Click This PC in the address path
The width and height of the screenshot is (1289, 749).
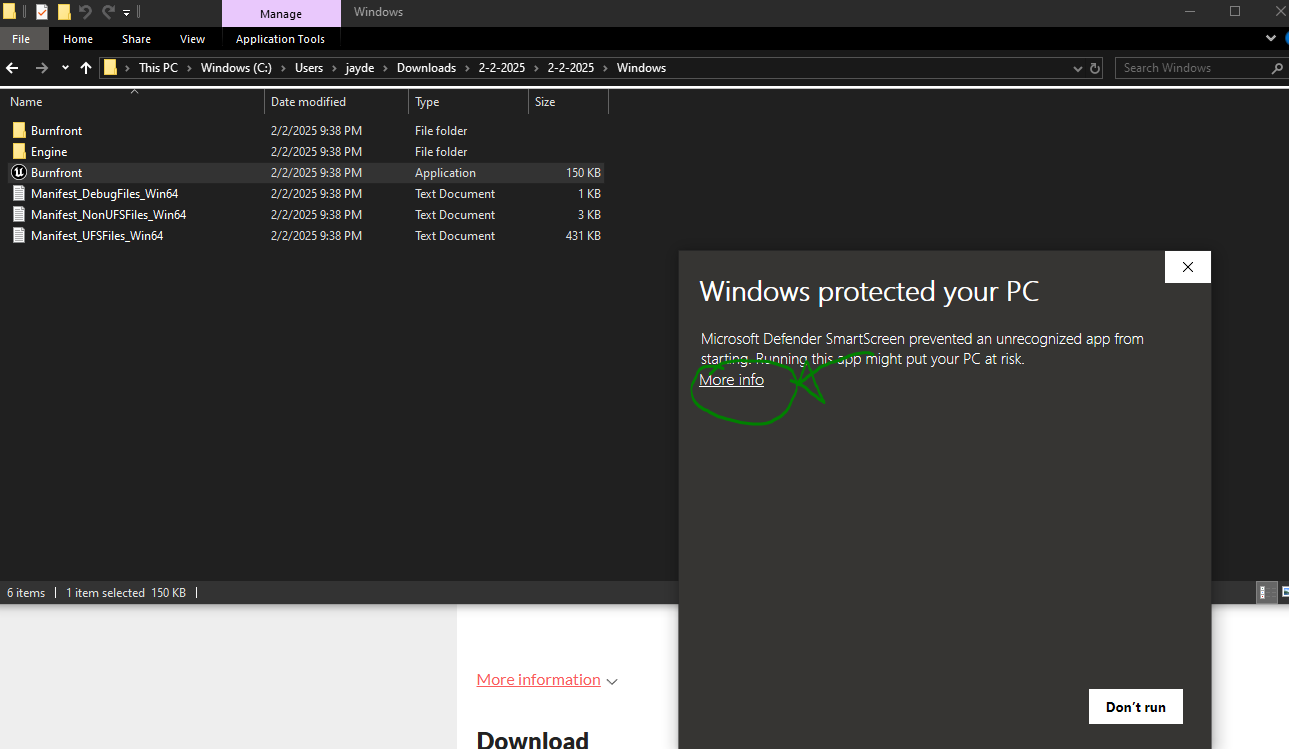tap(158, 68)
